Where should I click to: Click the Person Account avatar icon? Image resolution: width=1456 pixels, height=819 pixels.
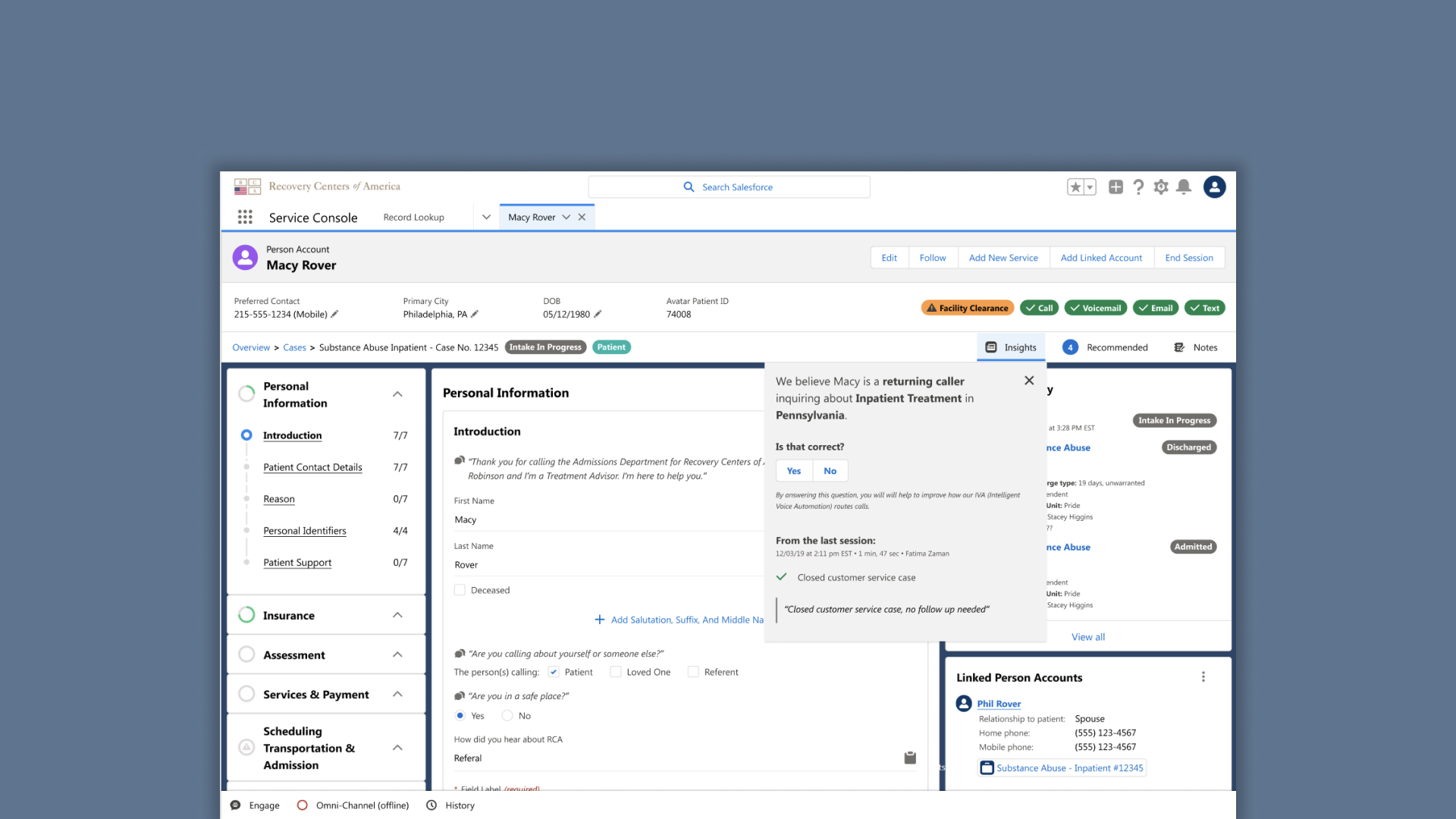(245, 257)
